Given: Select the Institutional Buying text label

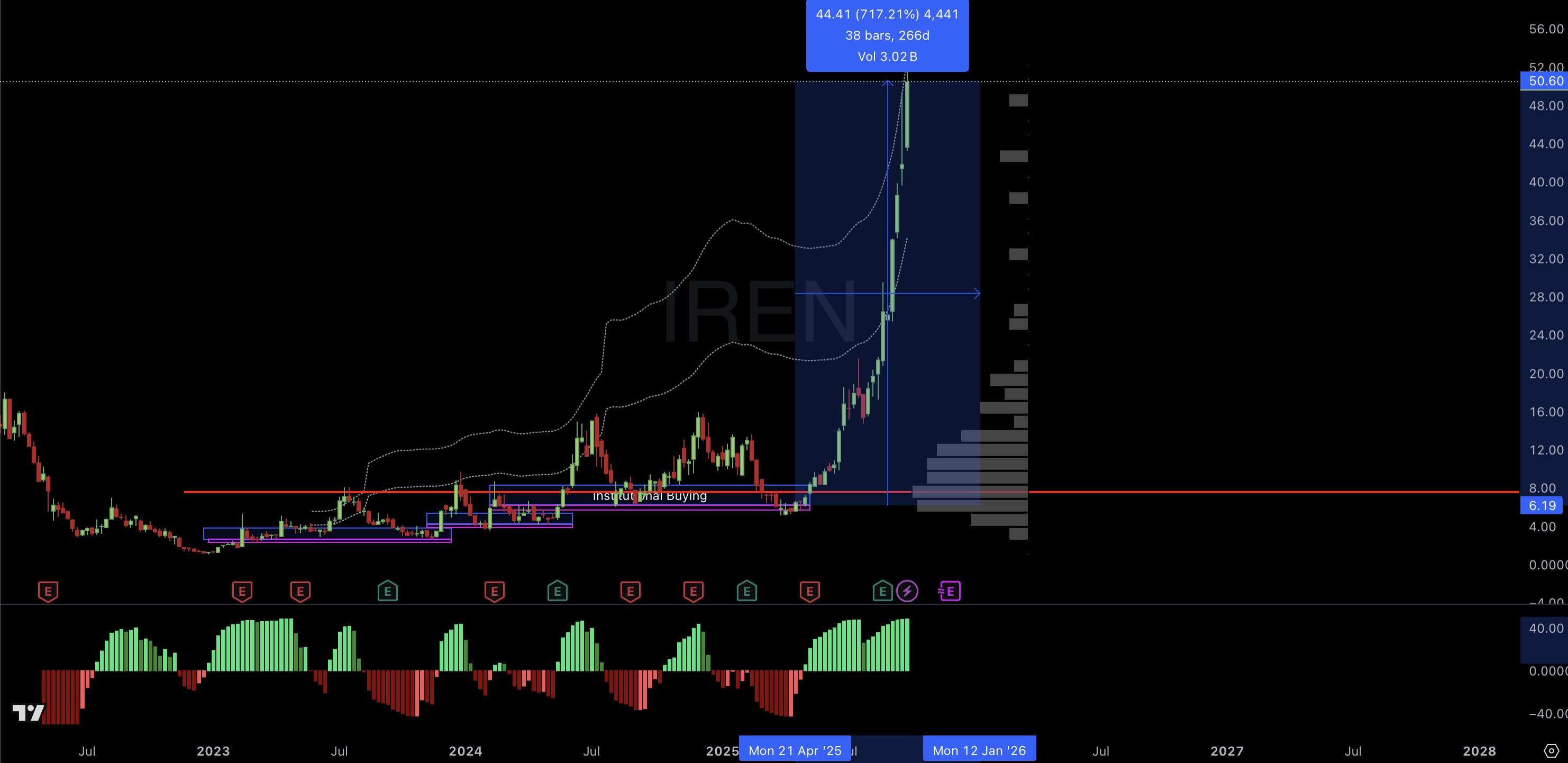Looking at the screenshot, I should 650,496.
